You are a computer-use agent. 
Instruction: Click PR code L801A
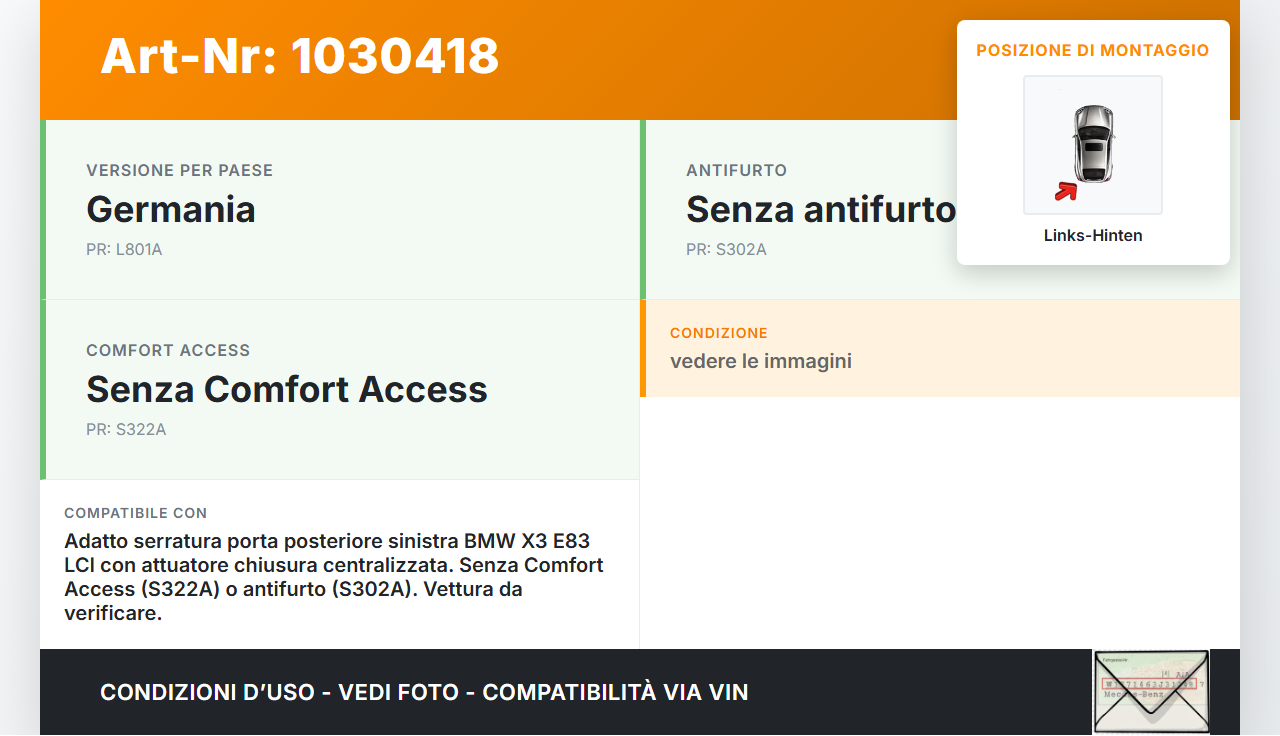coord(124,249)
